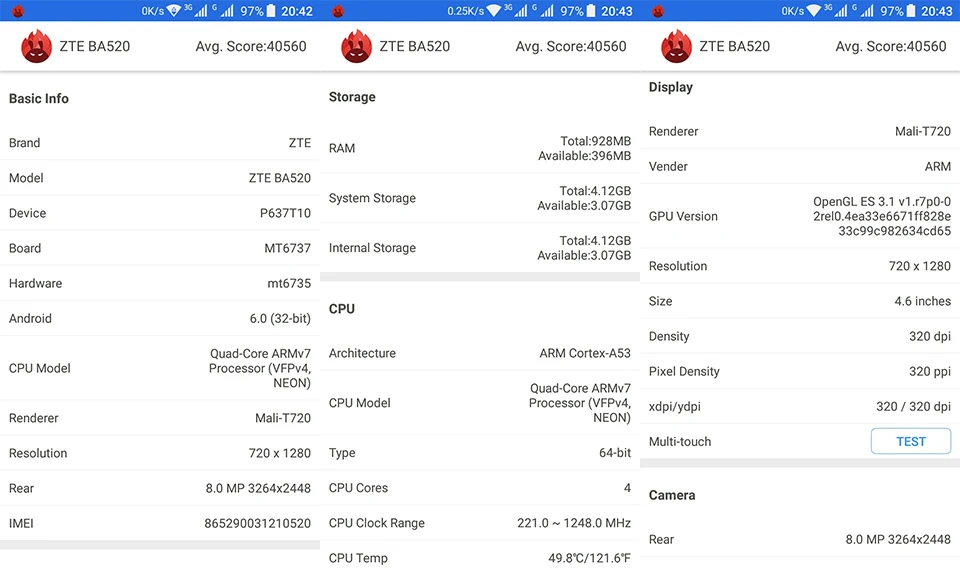Open AnTuTu notification icon in Storage screen status bar
Image resolution: width=960 pixels, height=569 pixels.
(x=338, y=11)
